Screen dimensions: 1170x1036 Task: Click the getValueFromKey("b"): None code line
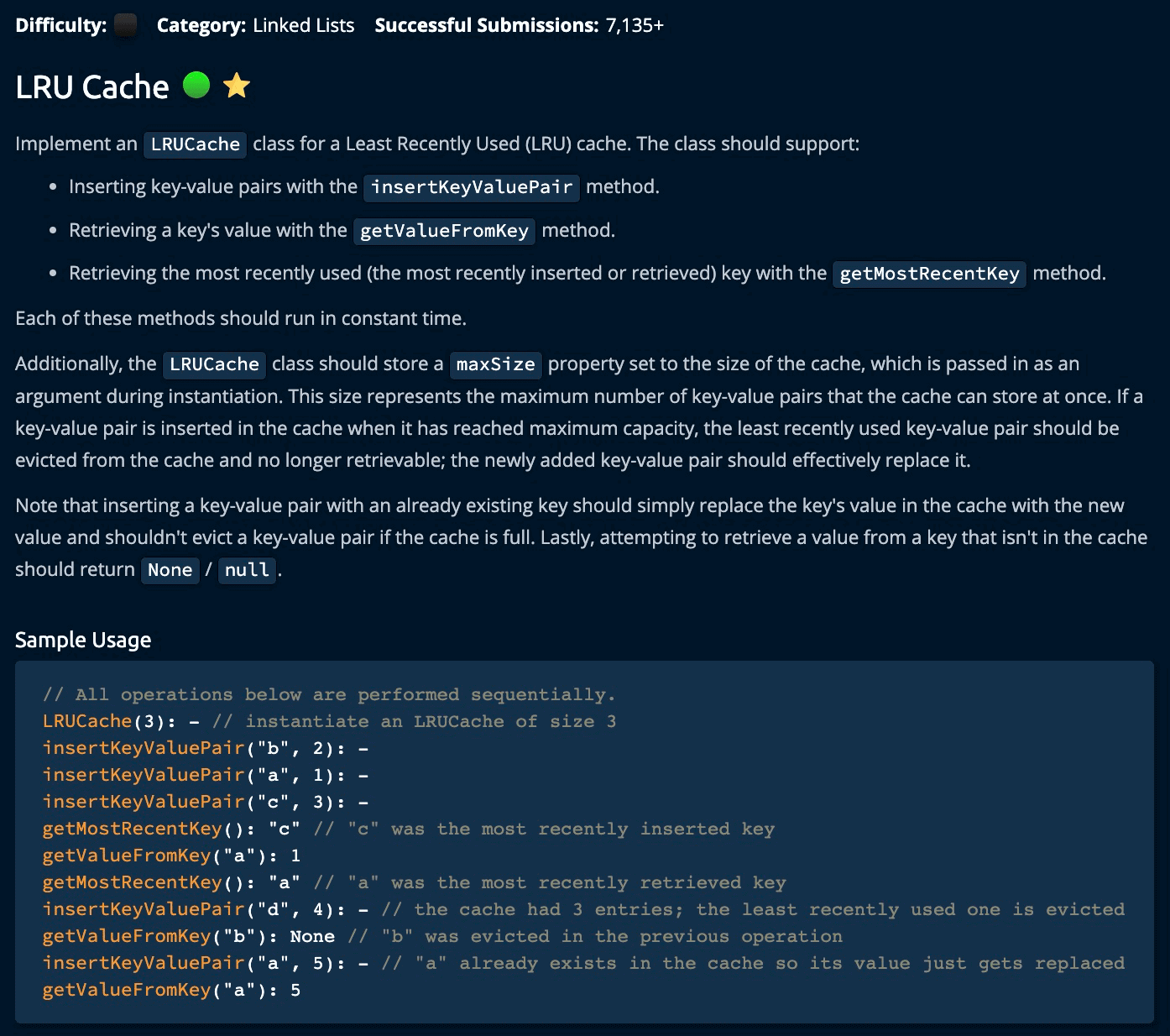188,936
